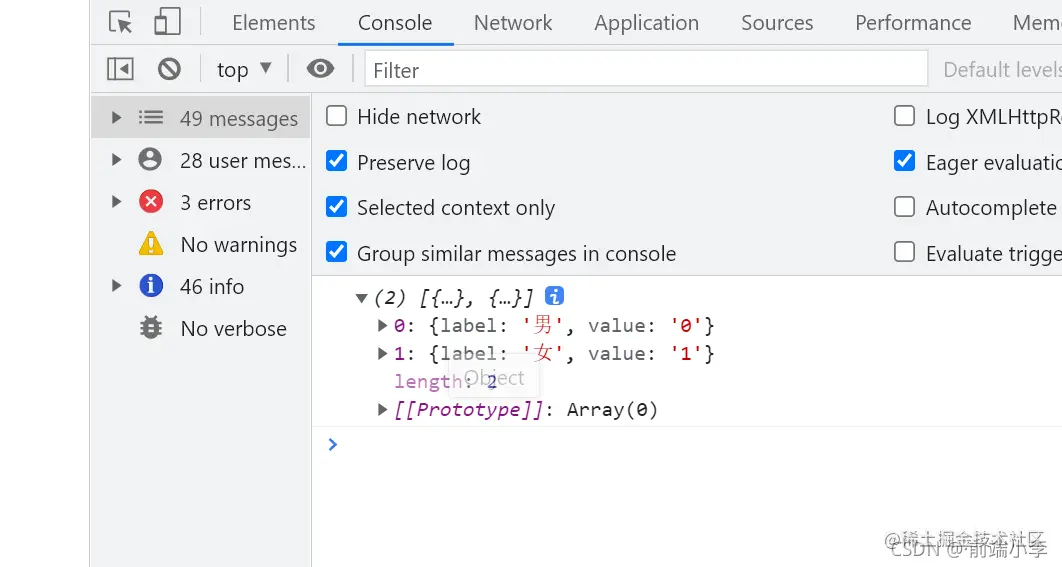Create live expression with the eye icon

[320, 69]
